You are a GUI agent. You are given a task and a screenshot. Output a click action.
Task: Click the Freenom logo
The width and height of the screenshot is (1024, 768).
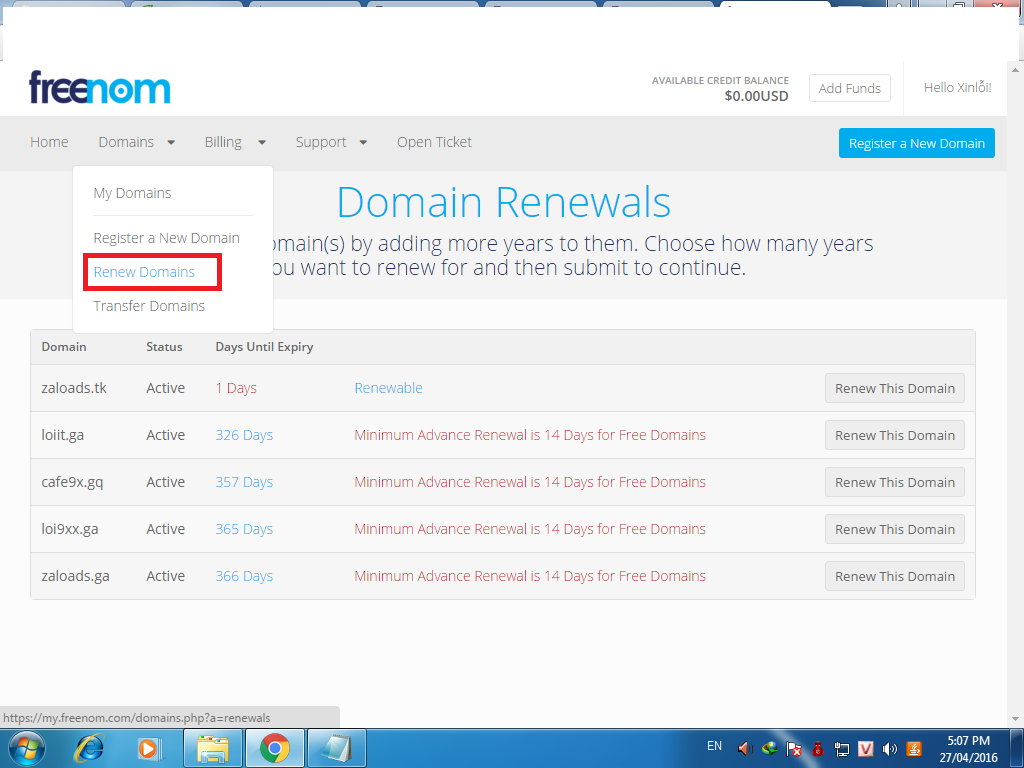pos(99,88)
